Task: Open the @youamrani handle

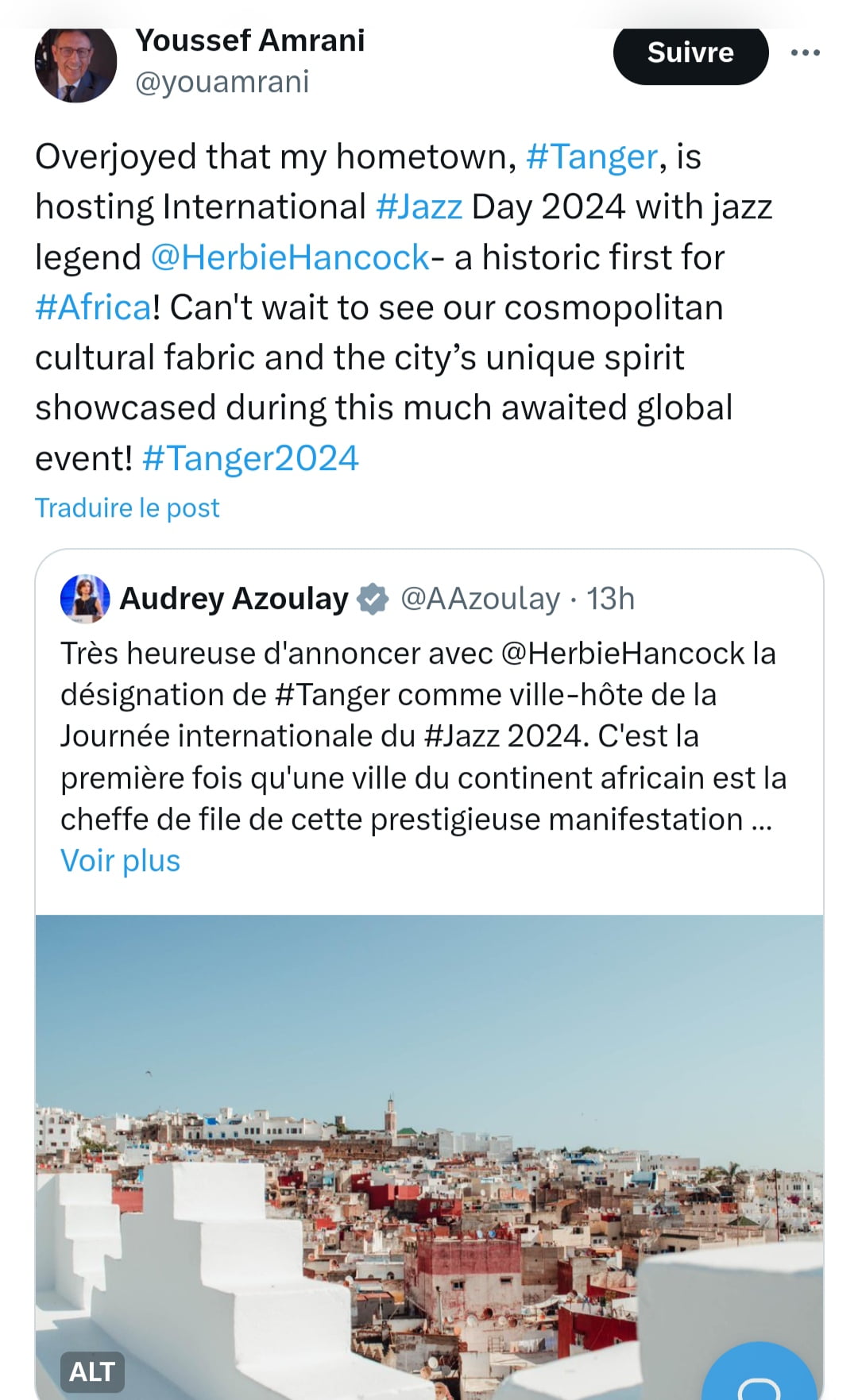Action: [x=222, y=82]
